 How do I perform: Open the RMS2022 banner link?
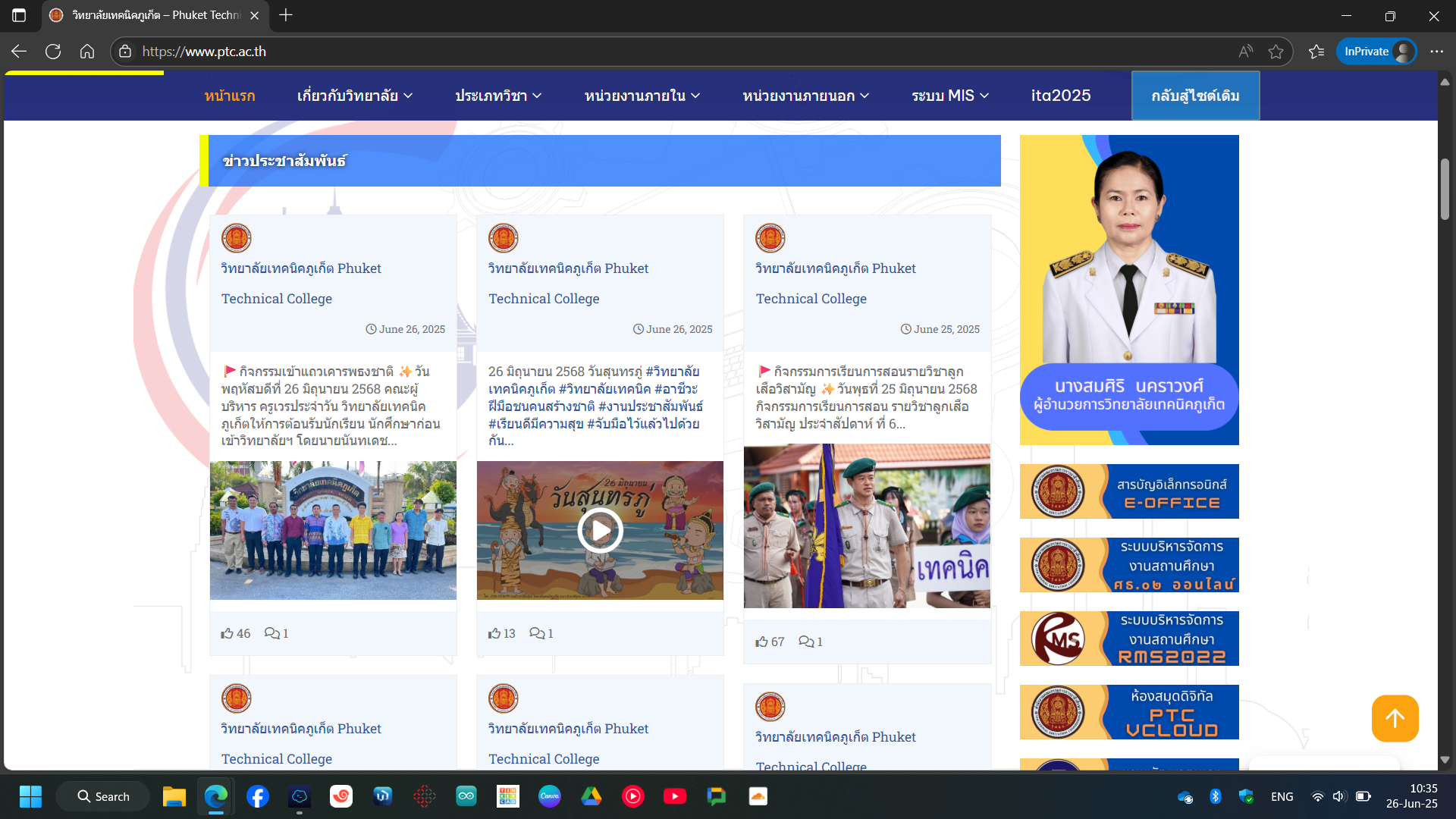click(1129, 639)
